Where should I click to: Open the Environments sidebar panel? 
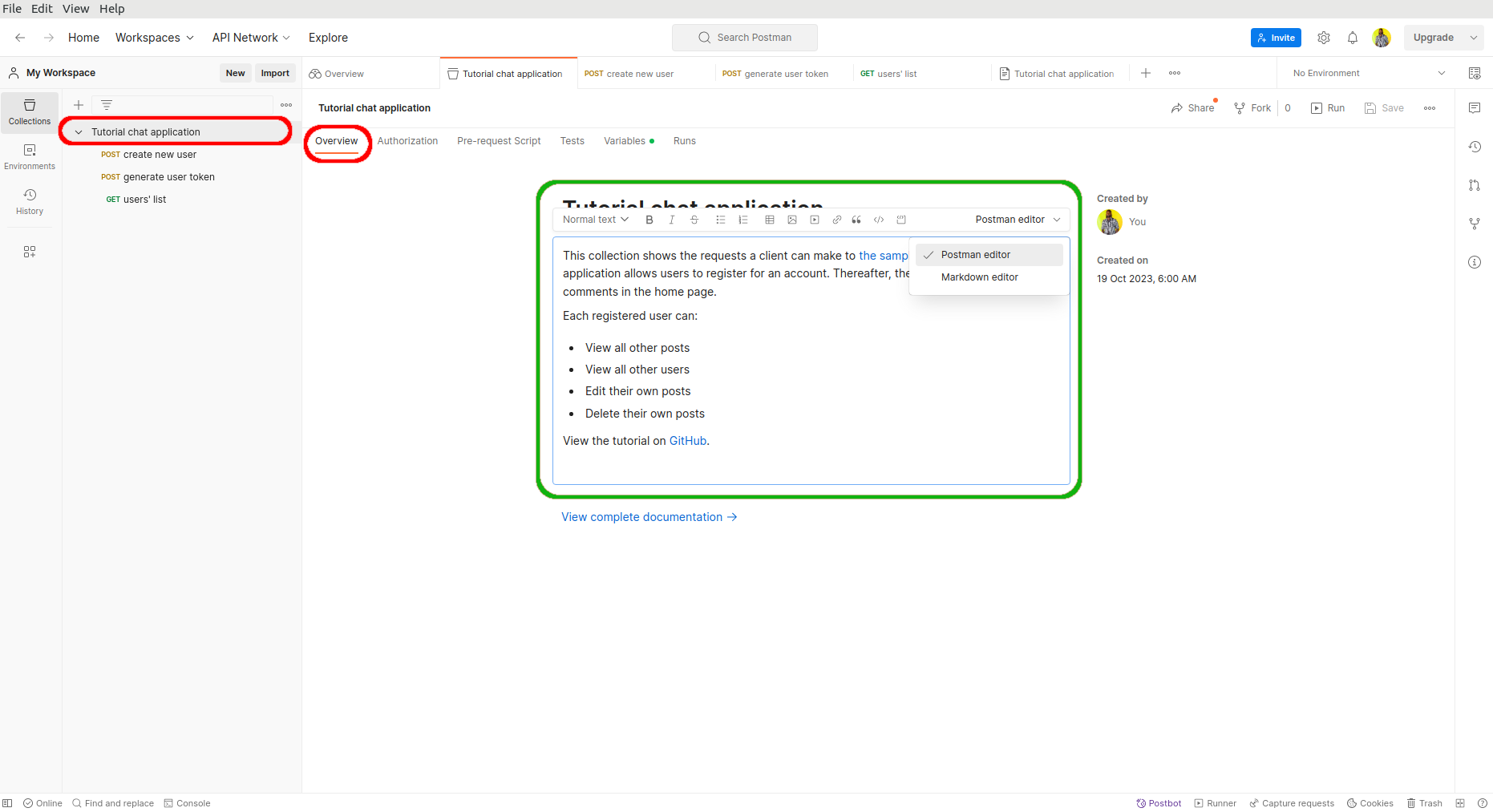(x=30, y=157)
